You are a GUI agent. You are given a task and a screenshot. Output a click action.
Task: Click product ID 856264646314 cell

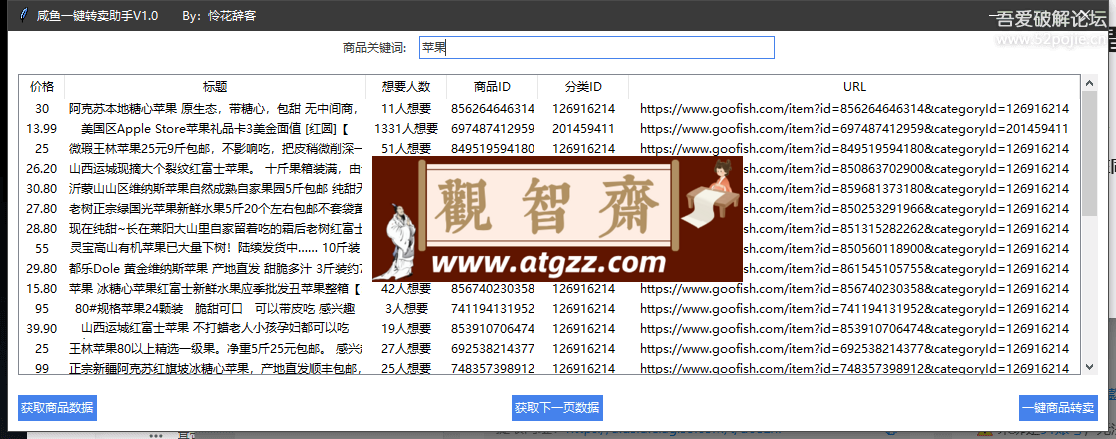[x=493, y=109]
